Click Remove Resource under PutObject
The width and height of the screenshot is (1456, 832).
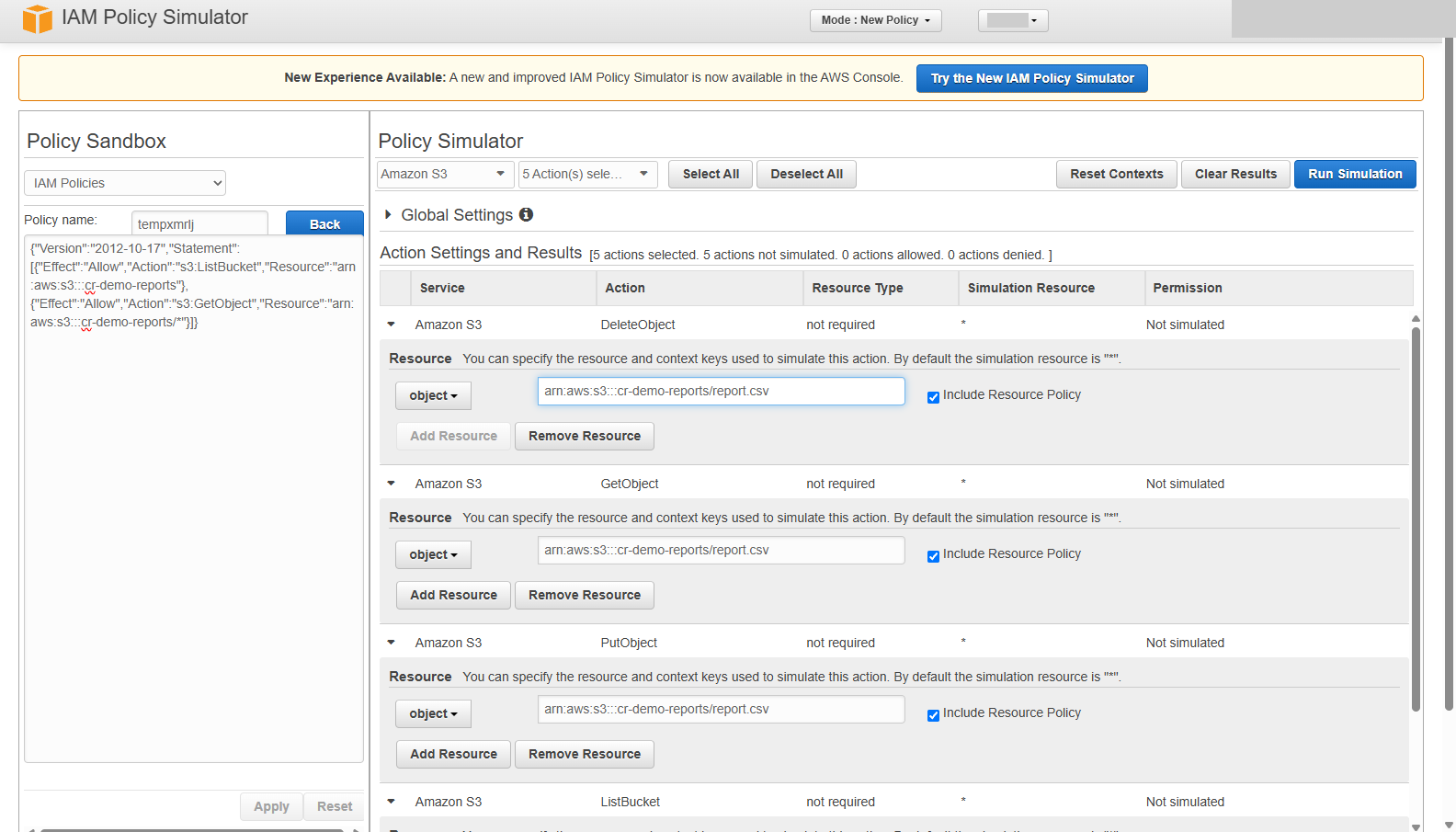pyautogui.click(x=585, y=754)
